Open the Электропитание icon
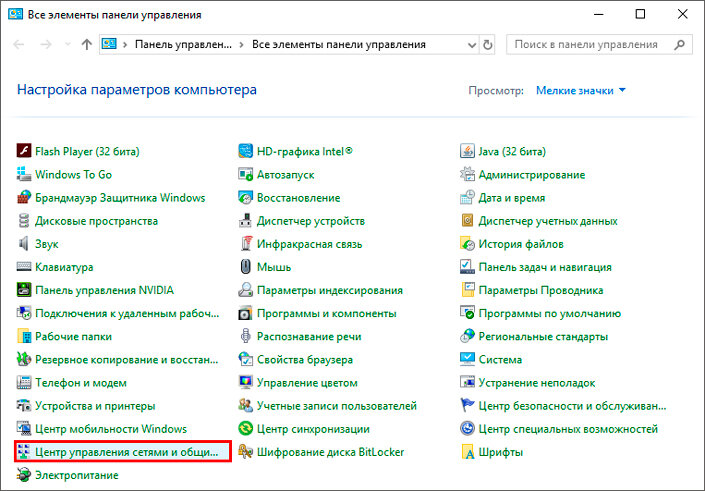705x491 pixels. (23, 475)
